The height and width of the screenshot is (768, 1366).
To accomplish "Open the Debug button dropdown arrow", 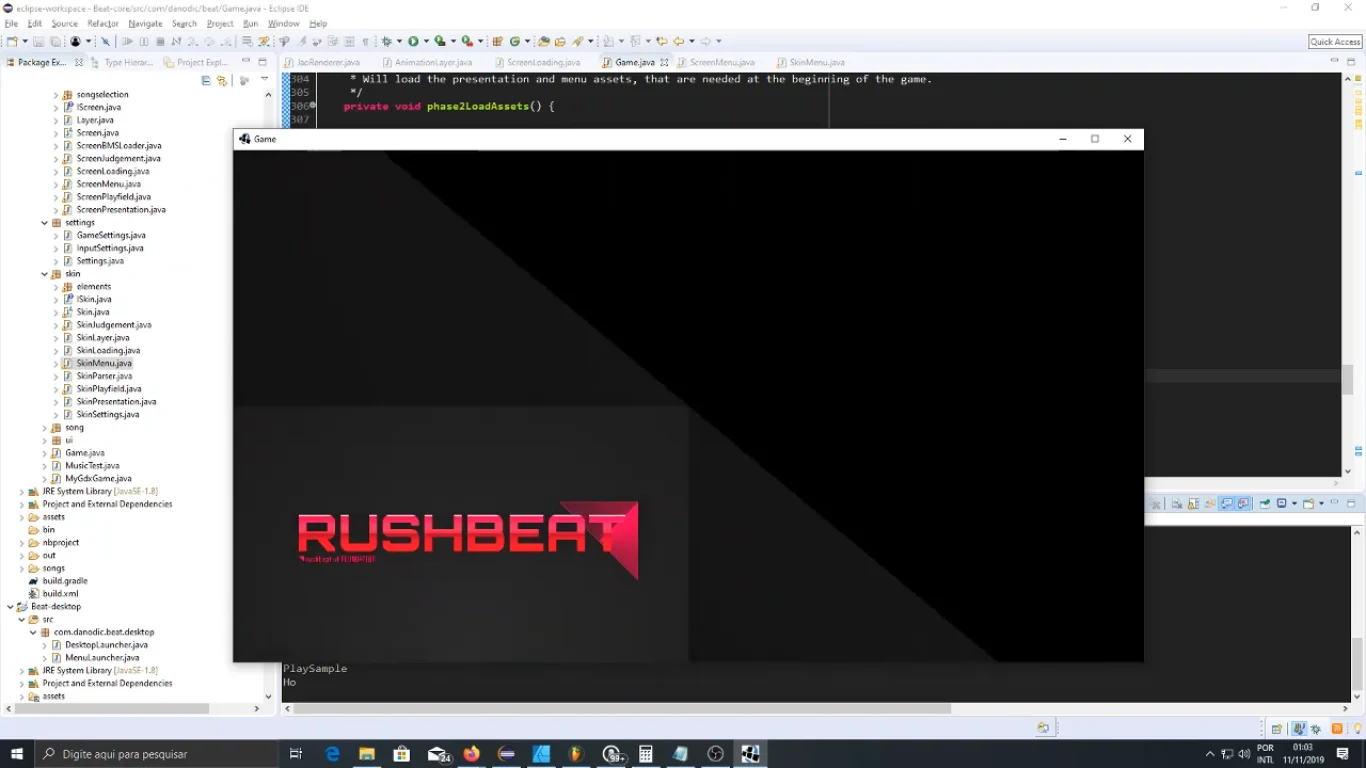I will tap(399, 41).
